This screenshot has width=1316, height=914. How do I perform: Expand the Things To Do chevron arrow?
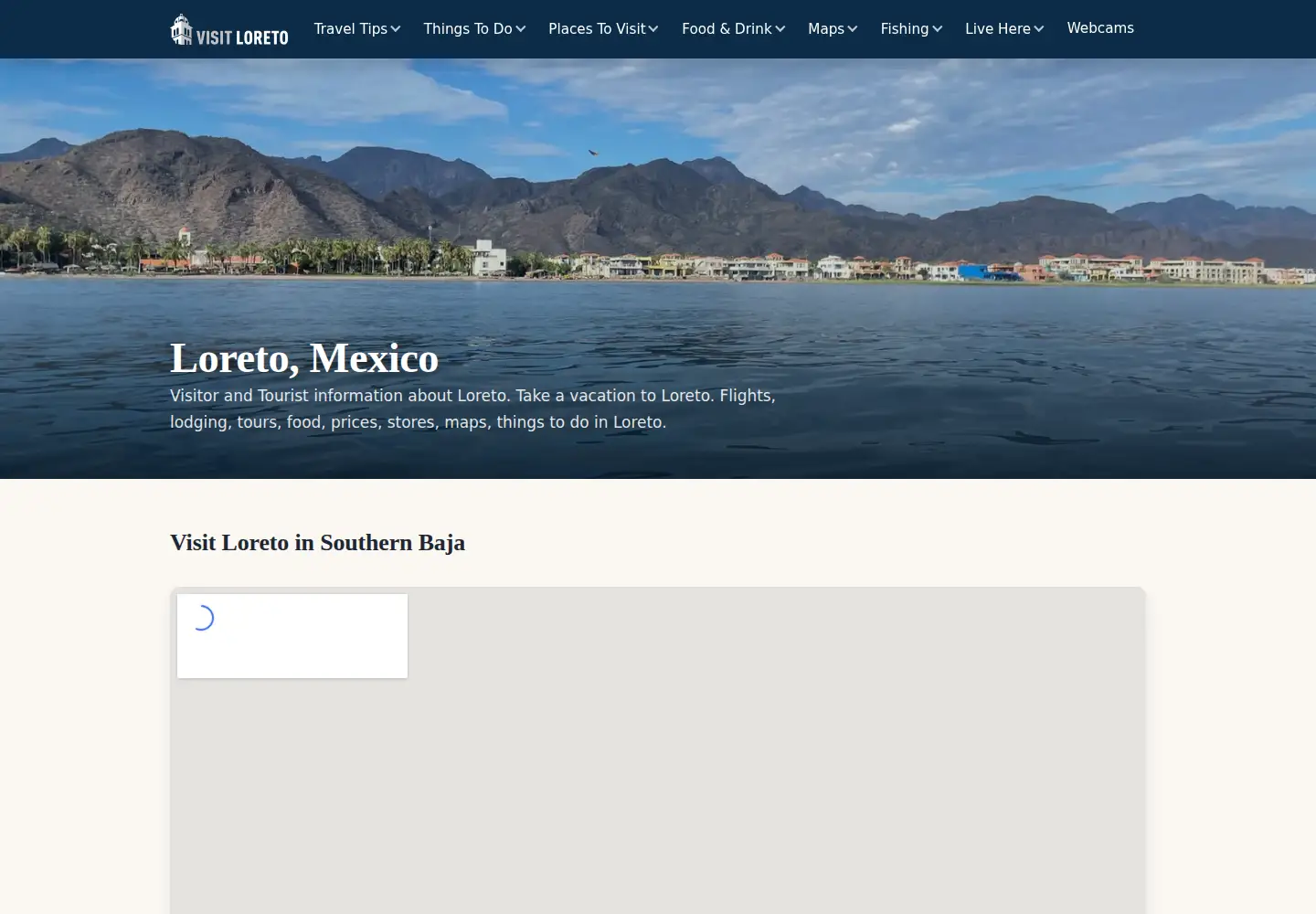point(521,29)
